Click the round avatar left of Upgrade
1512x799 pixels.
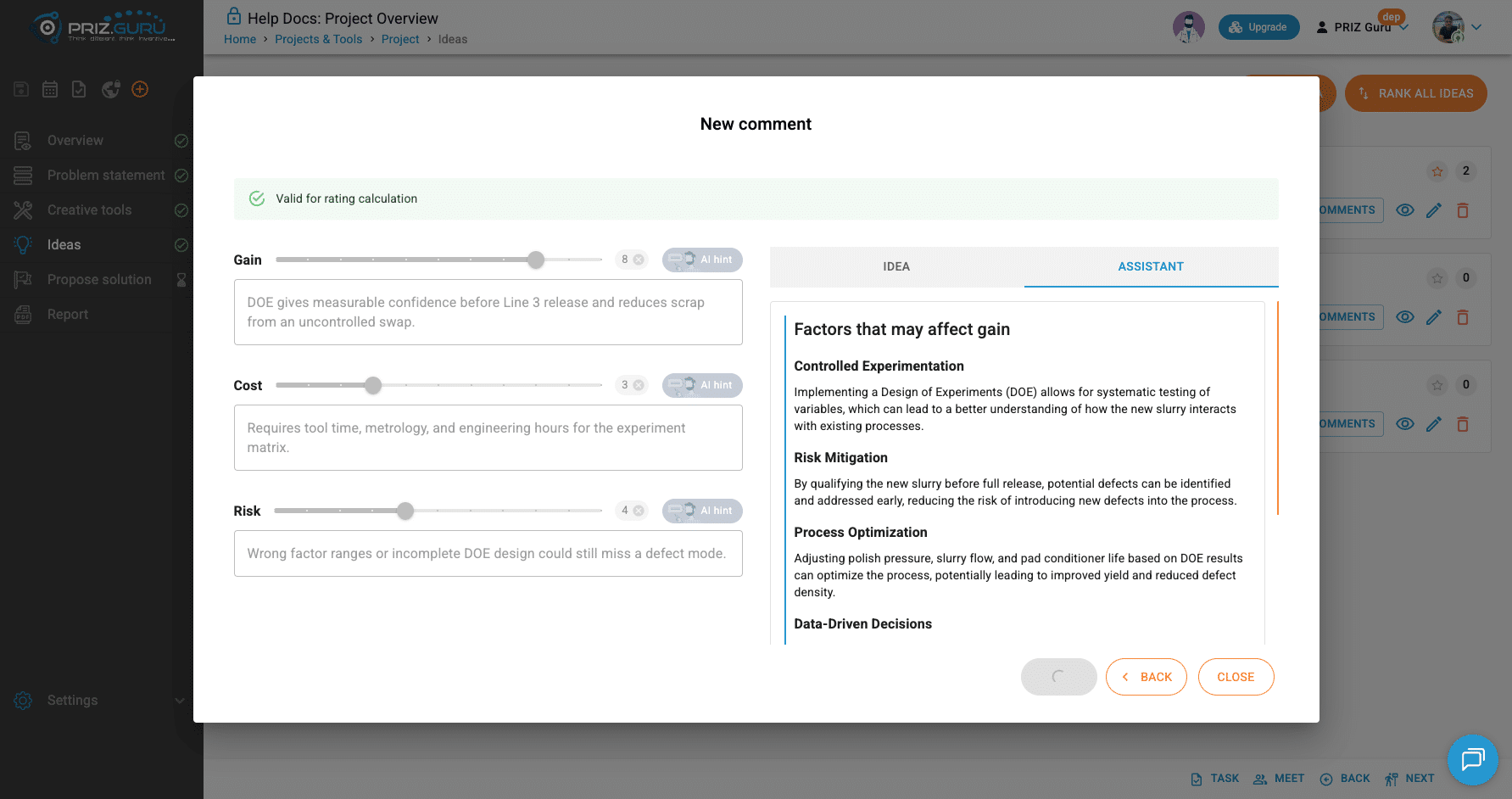tap(1189, 27)
